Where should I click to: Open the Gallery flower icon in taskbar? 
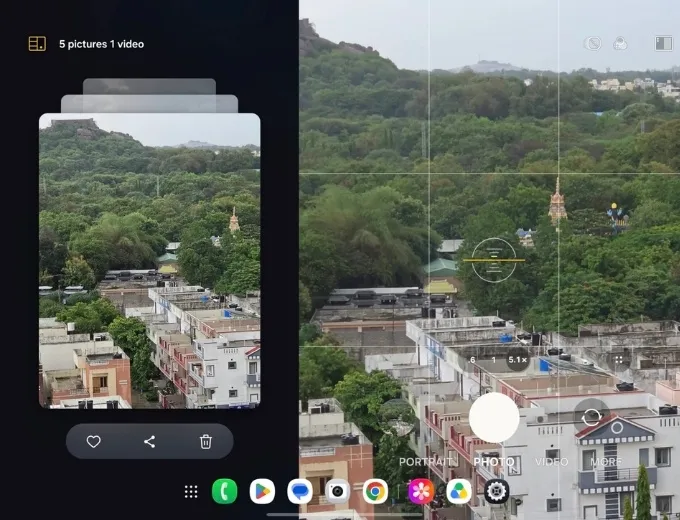(x=421, y=491)
